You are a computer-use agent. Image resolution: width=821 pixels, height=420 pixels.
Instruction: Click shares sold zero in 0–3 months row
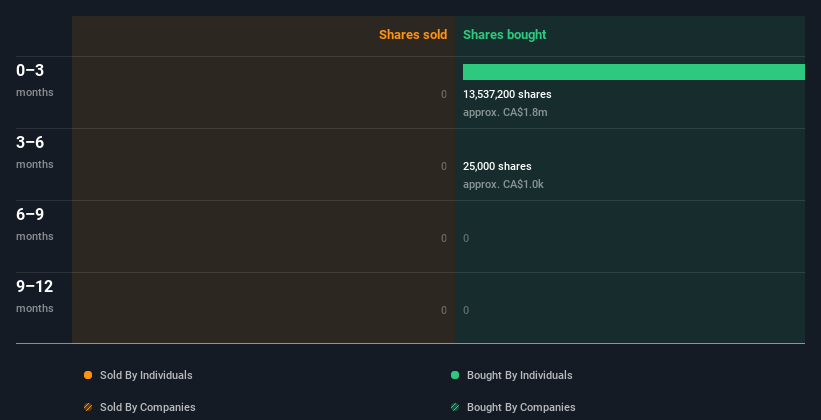(x=444, y=94)
